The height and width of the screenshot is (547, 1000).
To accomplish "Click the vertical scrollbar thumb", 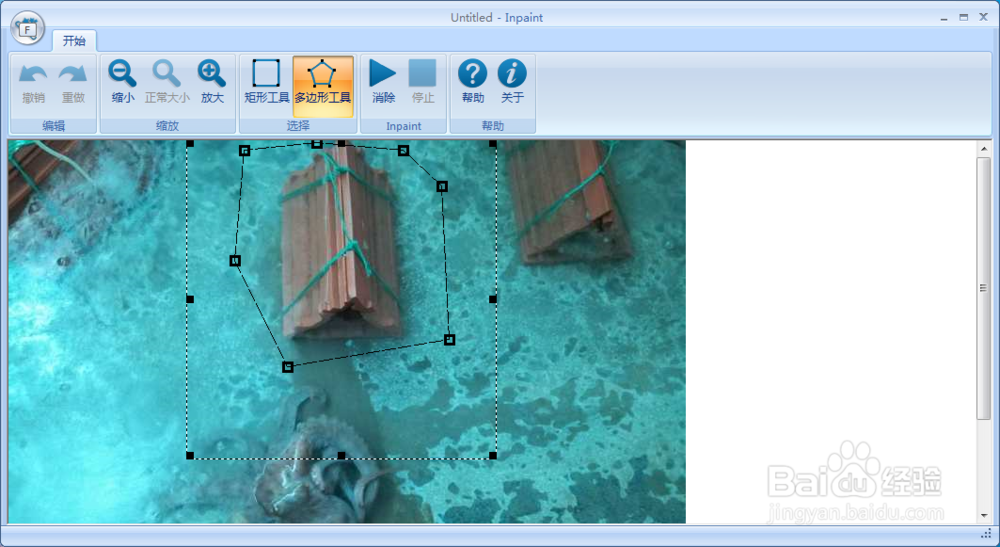I will coord(983,288).
